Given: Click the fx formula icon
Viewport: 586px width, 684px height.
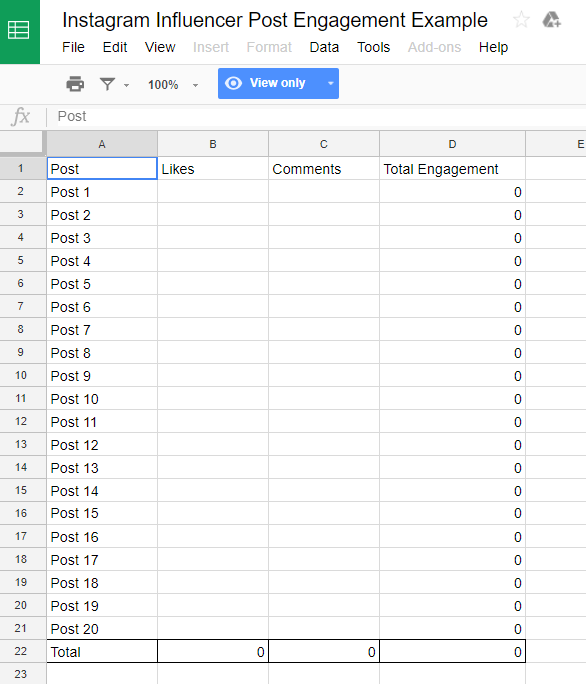Looking at the screenshot, I should [x=21, y=116].
